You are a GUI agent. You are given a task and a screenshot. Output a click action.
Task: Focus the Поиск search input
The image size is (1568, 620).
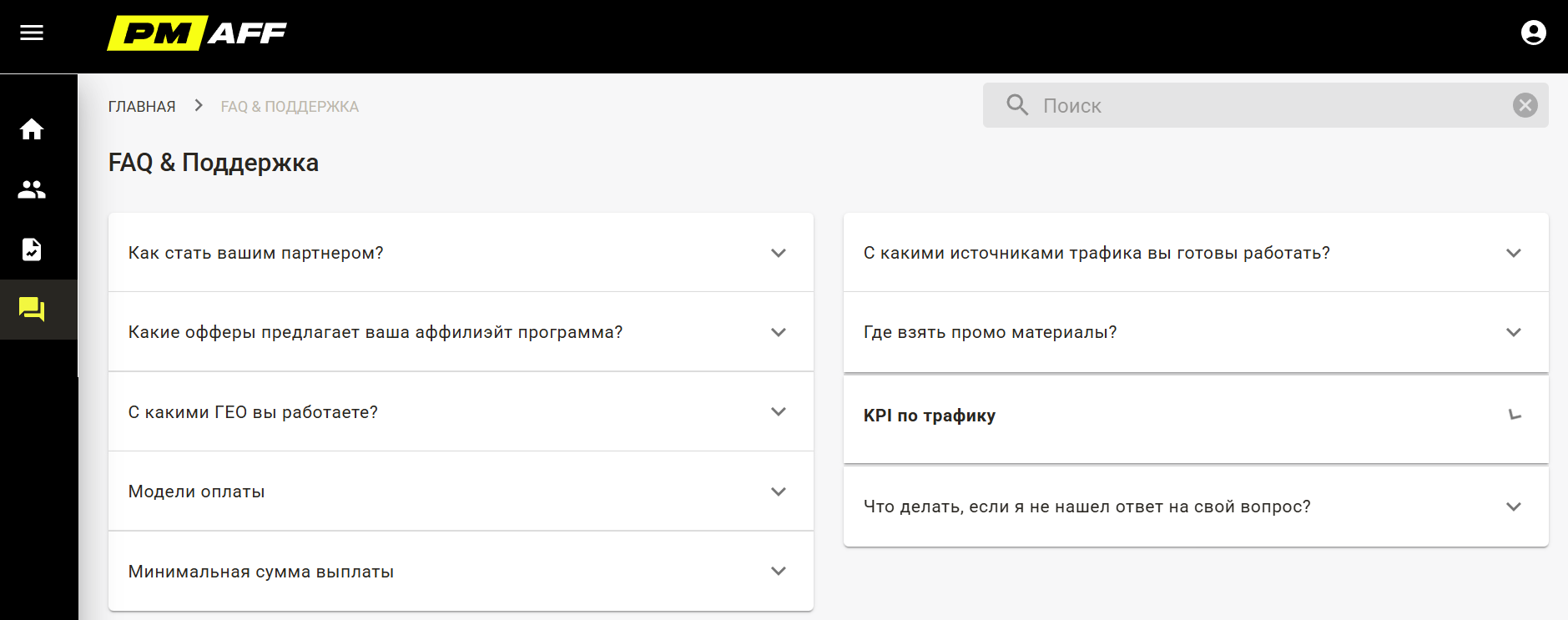(1266, 105)
